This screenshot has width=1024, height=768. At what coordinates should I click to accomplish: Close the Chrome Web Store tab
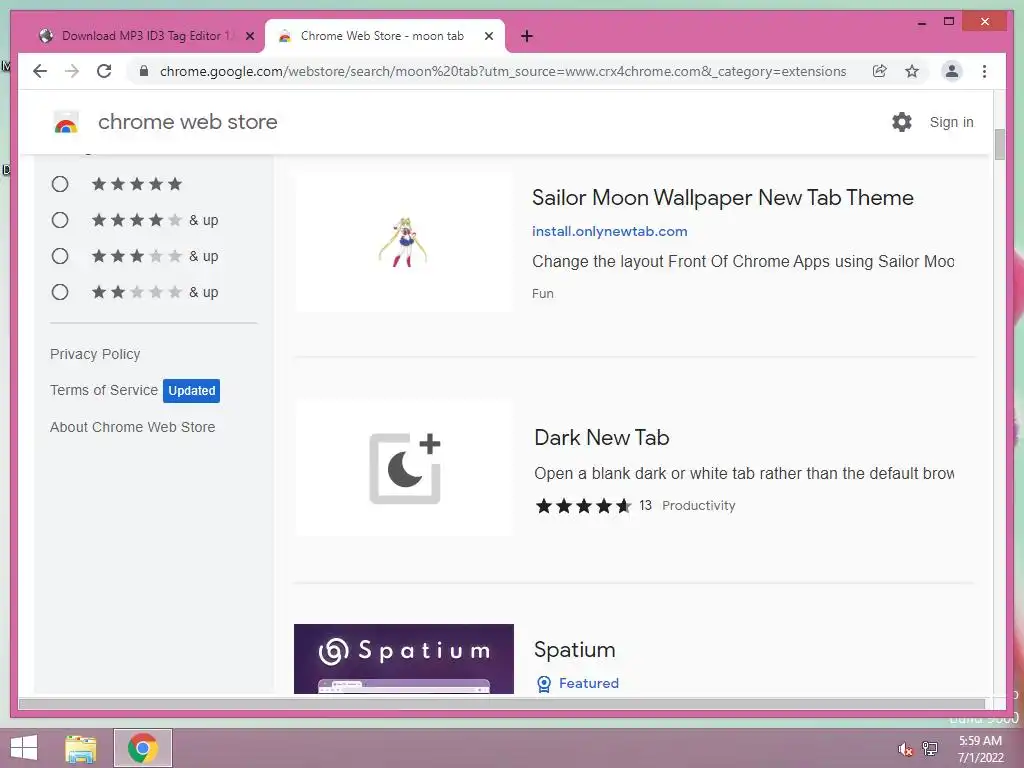tap(488, 36)
